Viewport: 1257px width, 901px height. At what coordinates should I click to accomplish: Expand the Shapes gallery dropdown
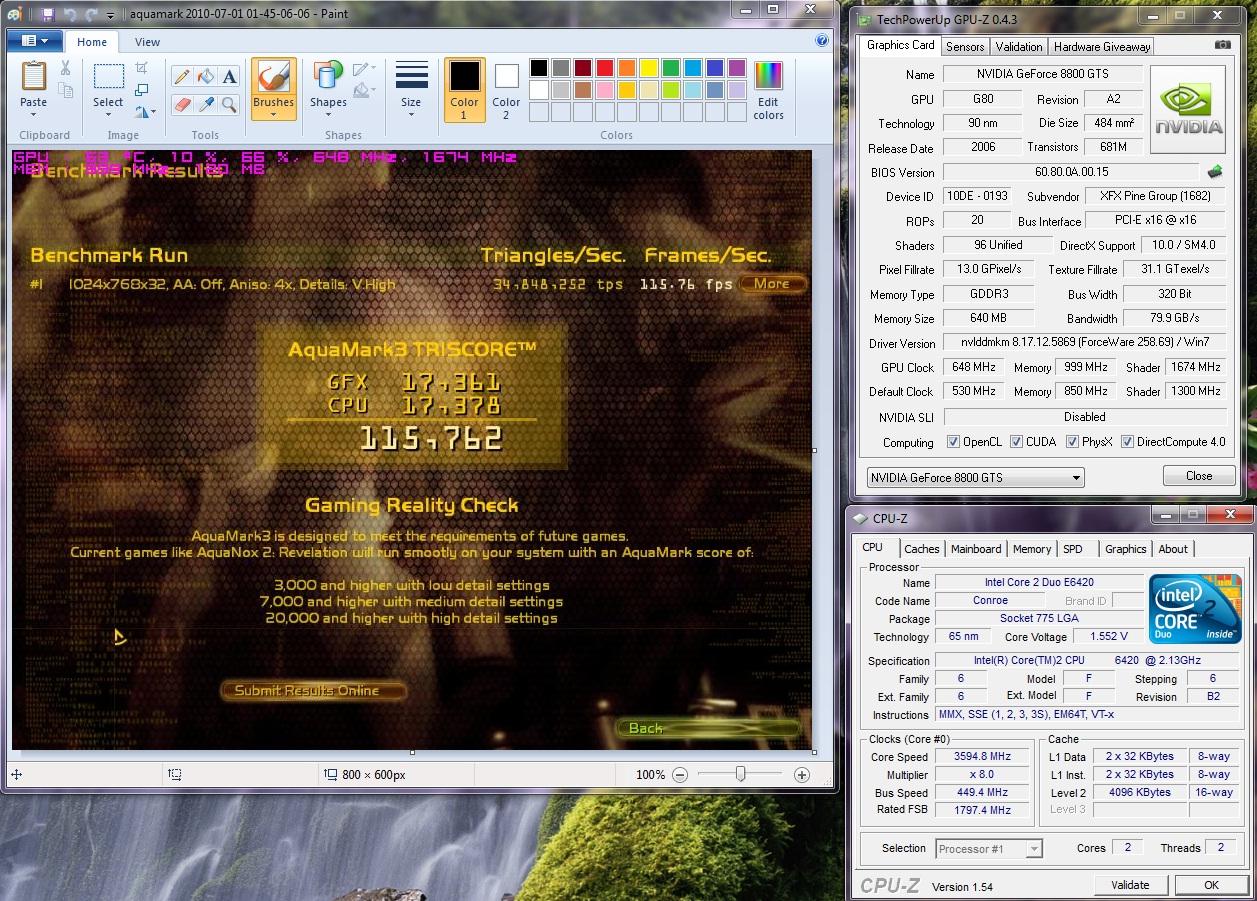point(328,113)
